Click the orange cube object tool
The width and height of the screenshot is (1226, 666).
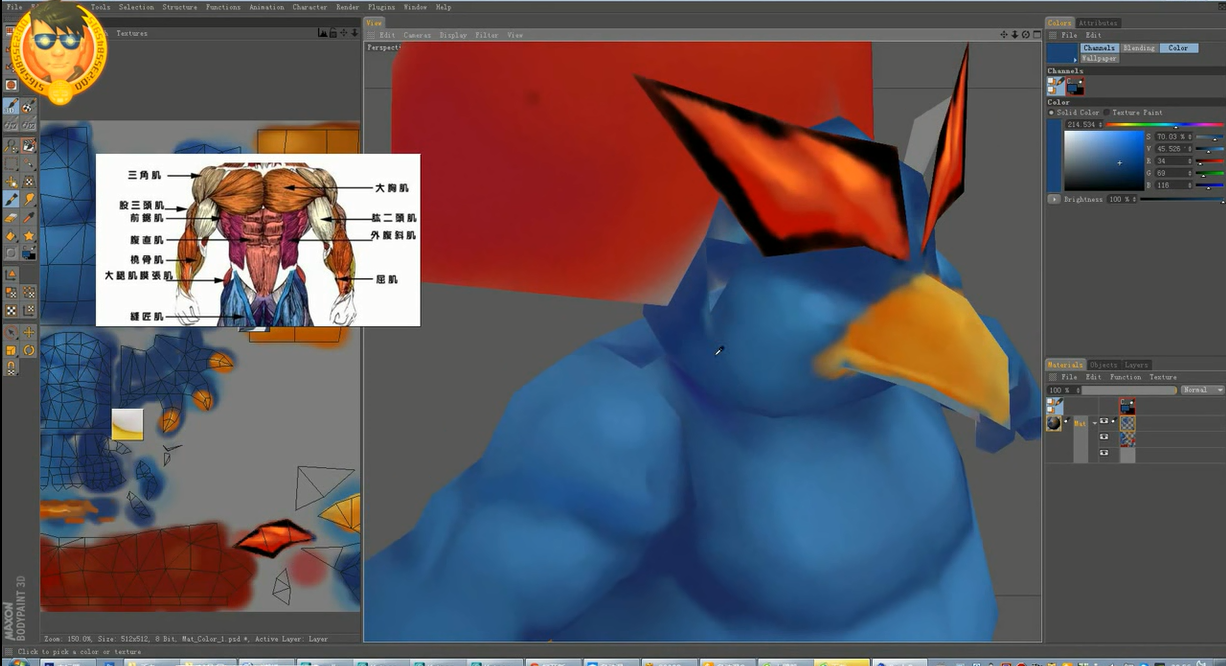(x=12, y=350)
